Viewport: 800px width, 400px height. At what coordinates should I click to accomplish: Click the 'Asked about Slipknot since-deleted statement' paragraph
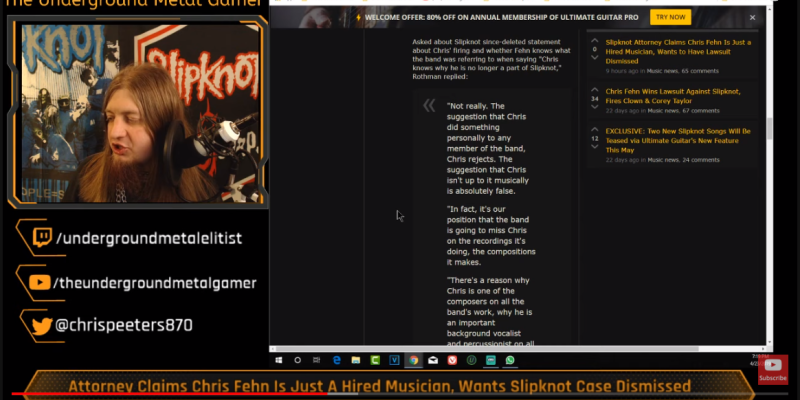tap(491, 59)
